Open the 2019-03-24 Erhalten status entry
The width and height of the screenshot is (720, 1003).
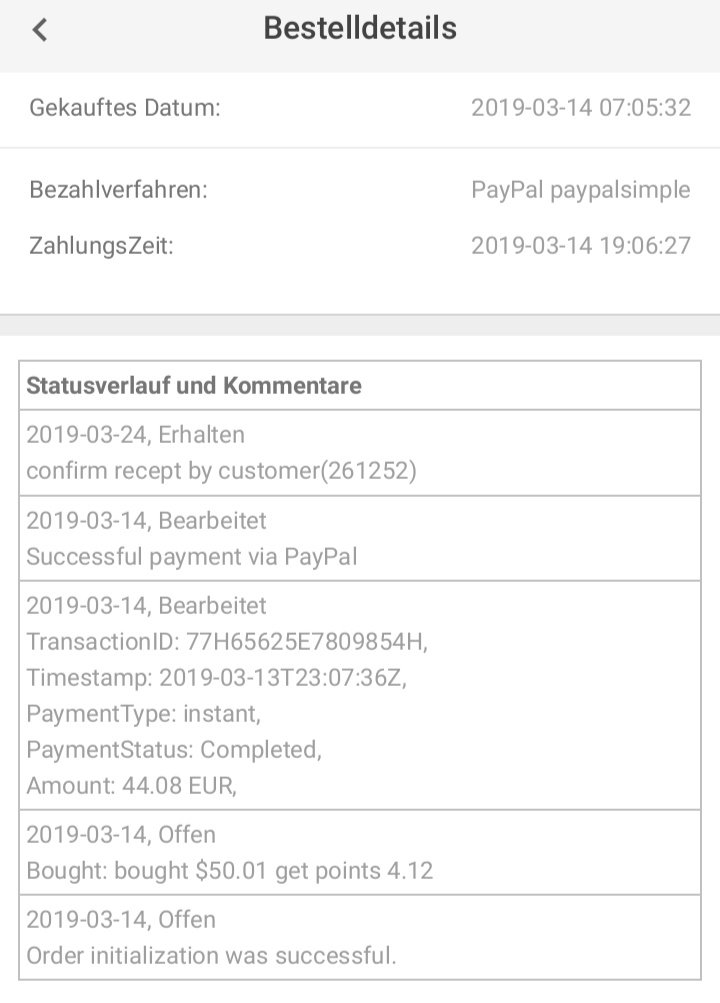[x=135, y=435]
